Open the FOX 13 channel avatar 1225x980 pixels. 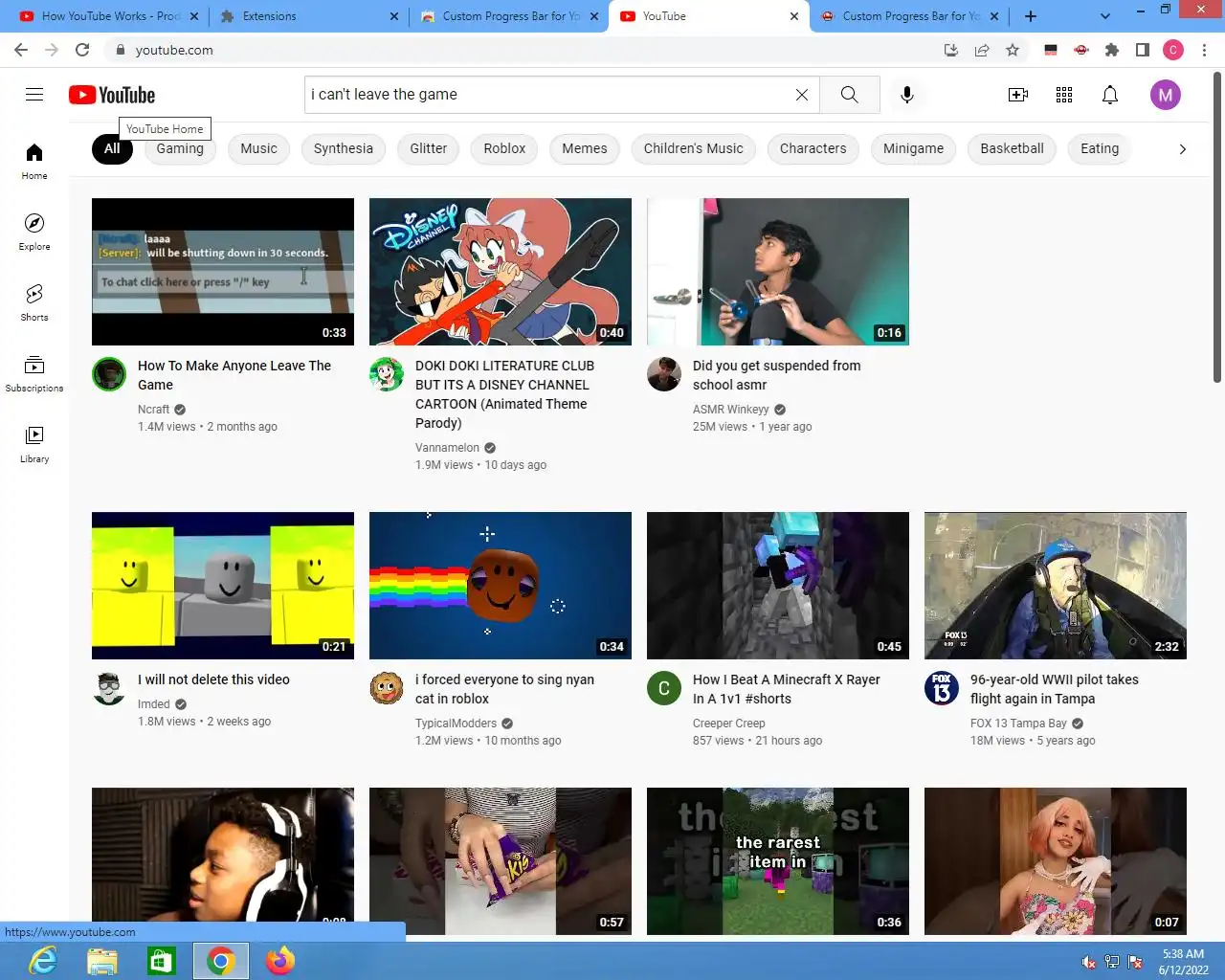tap(942, 688)
